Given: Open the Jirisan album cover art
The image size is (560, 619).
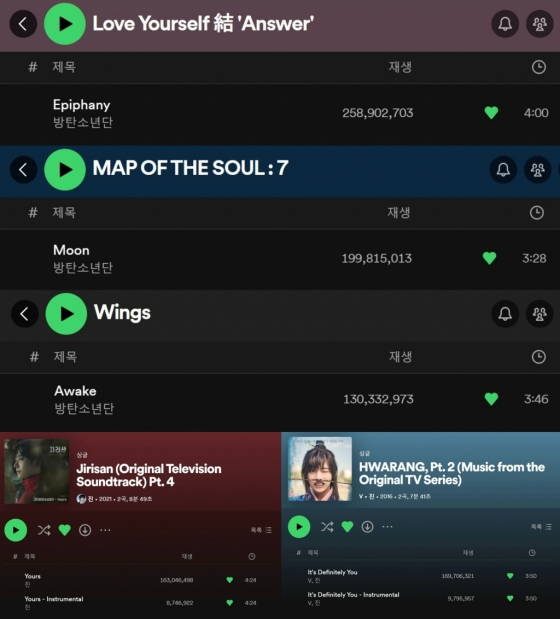Looking at the screenshot, I should (36, 471).
